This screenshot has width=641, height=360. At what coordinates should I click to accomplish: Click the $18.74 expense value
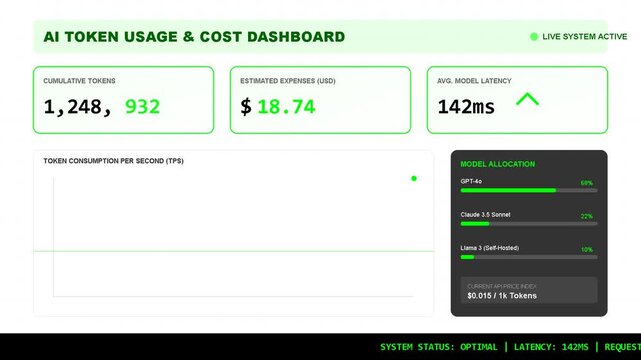click(x=278, y=107)
